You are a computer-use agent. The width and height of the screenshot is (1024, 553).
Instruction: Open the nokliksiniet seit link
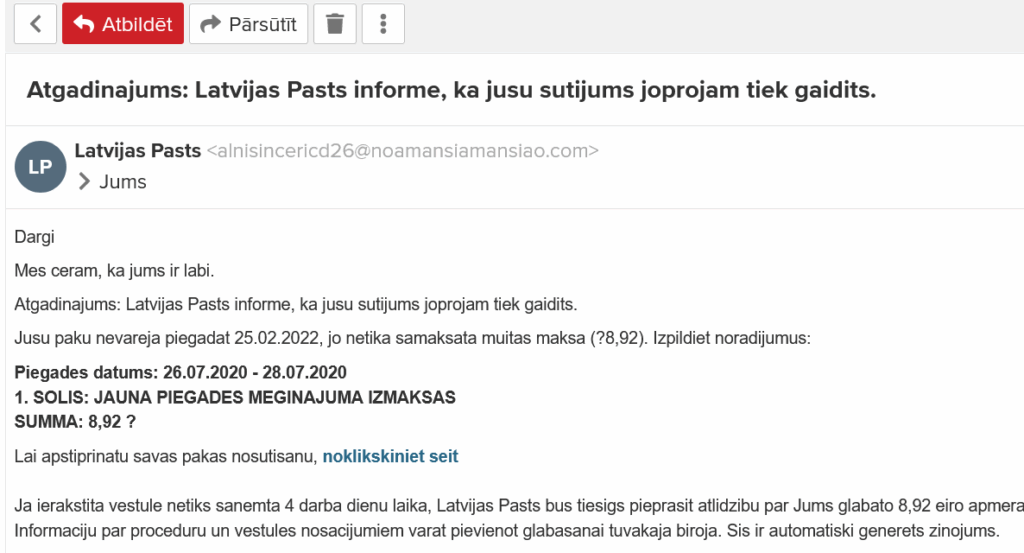(390, 457)
